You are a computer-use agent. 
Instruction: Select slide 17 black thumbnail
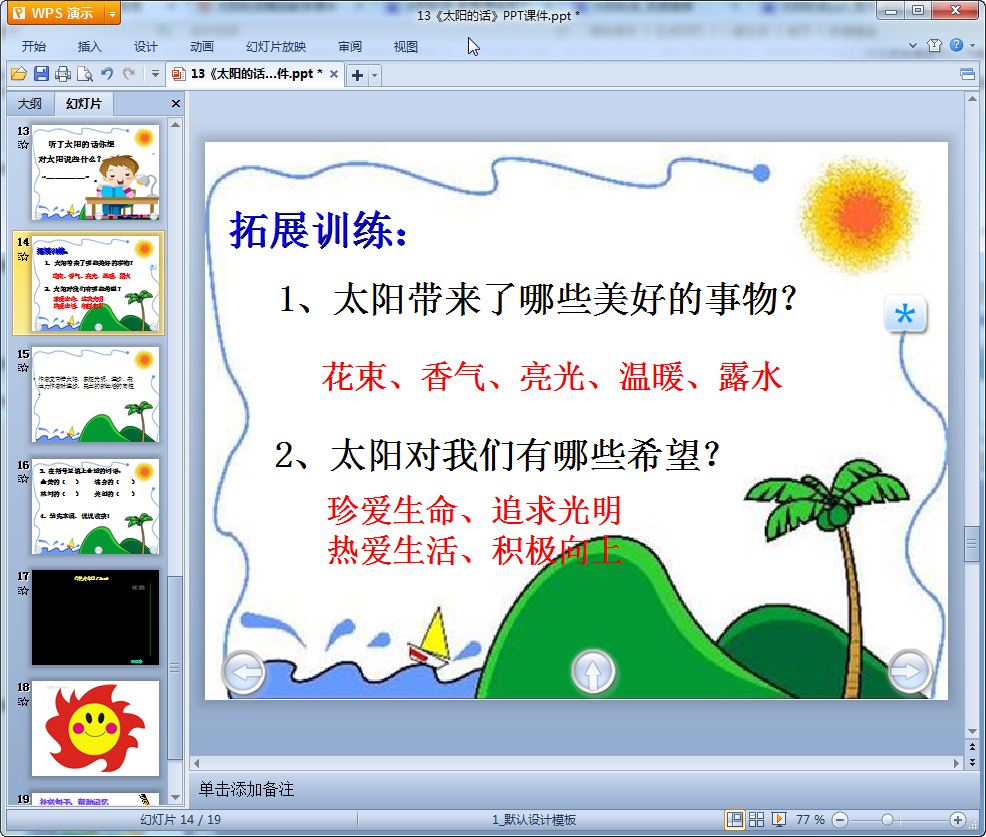point(96,618)
